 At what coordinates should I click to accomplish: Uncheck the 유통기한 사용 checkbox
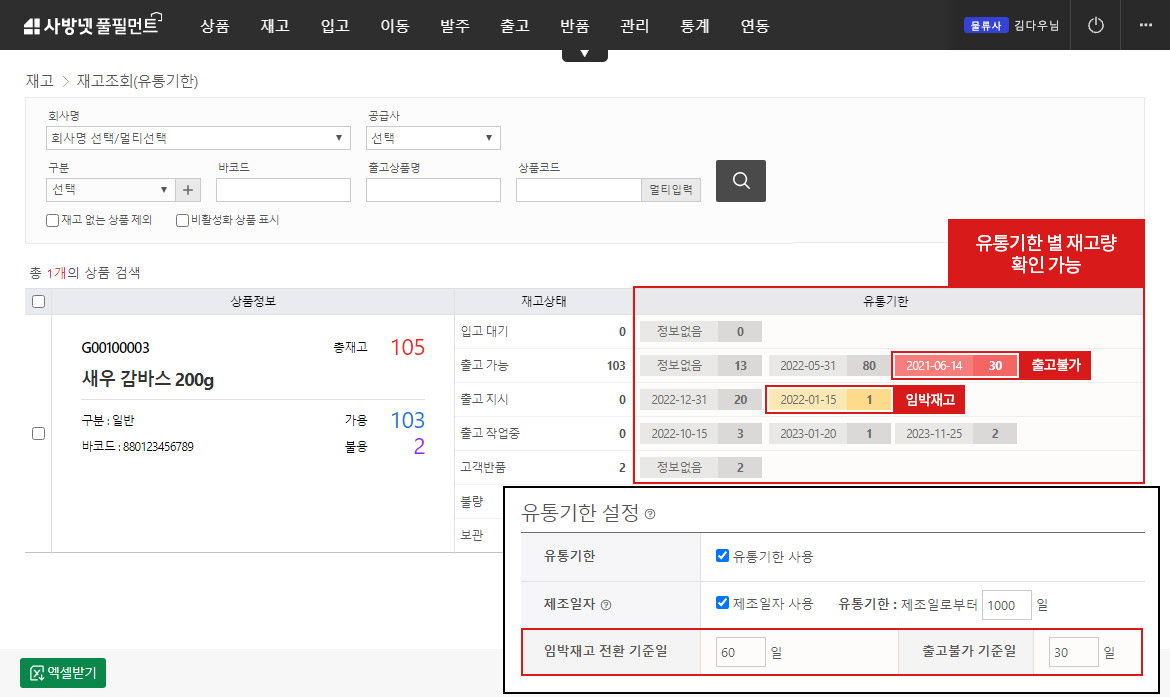click(722, 556)
